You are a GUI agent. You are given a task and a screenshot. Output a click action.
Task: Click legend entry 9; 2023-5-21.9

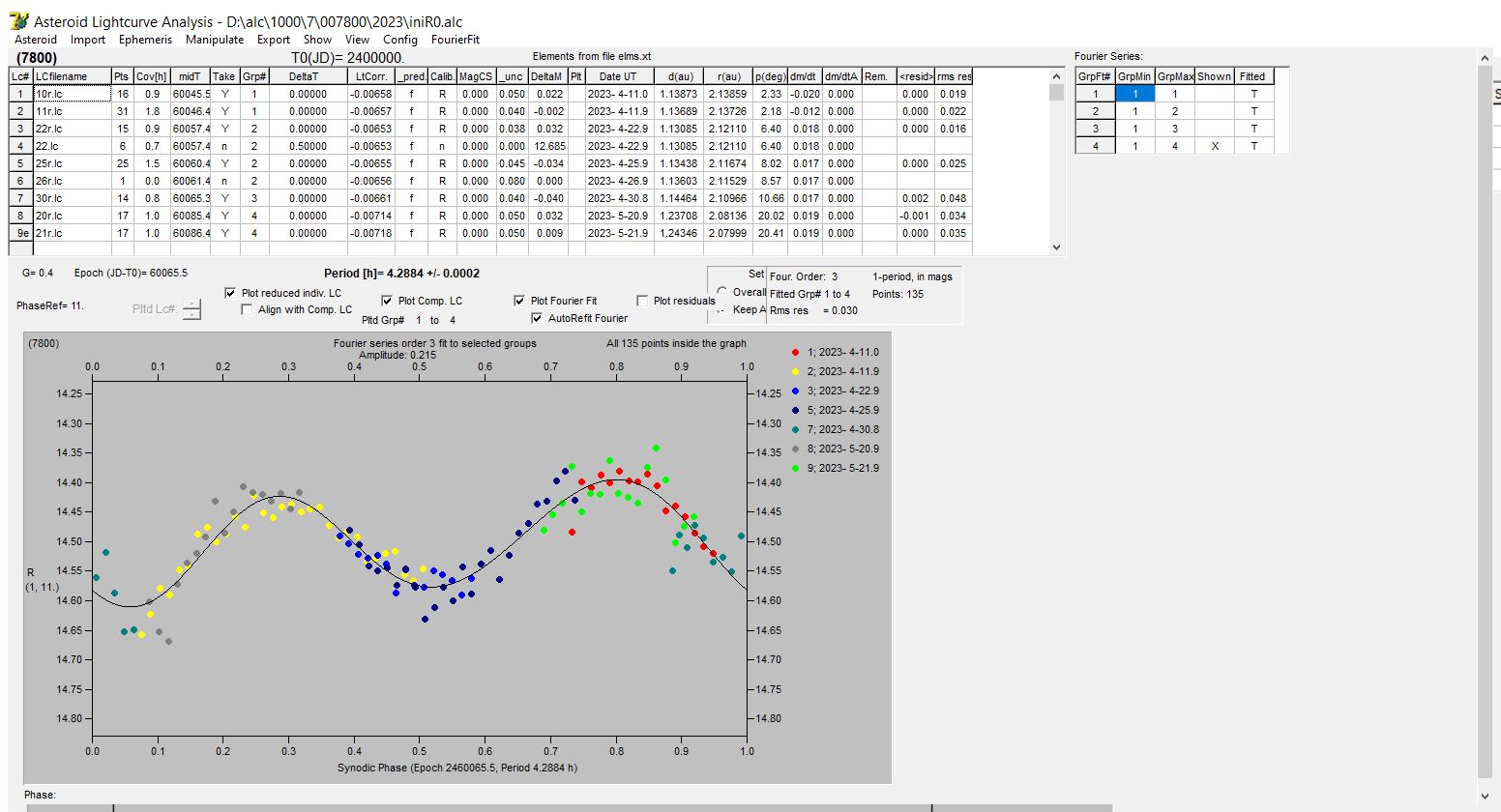click(843, 468)
